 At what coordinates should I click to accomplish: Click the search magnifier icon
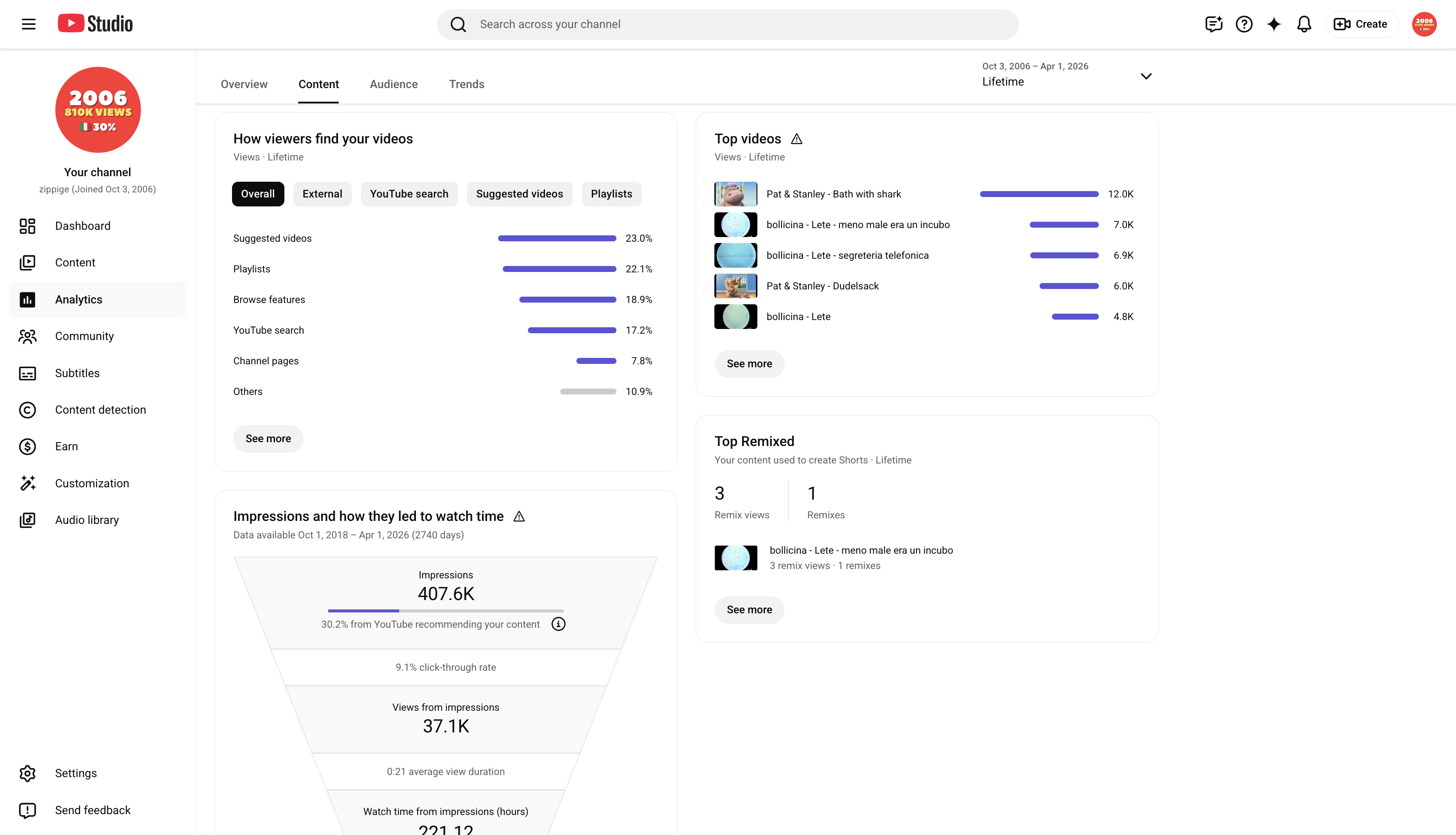pyautogui.click(x=458, y=24)
